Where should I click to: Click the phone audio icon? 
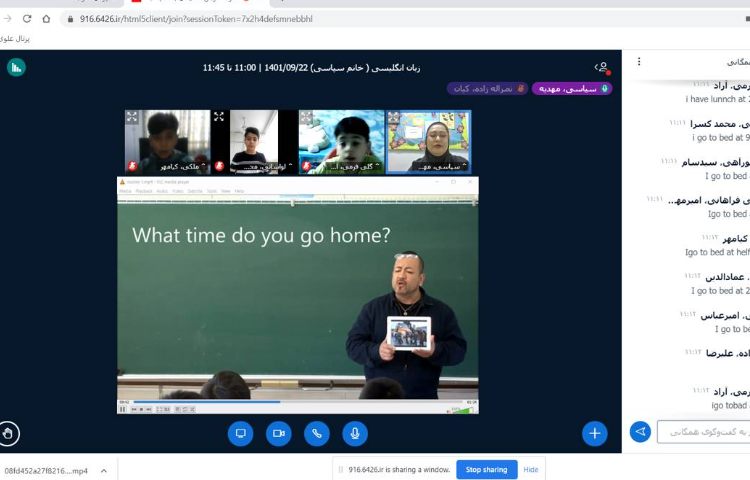[x=317, y=433]
